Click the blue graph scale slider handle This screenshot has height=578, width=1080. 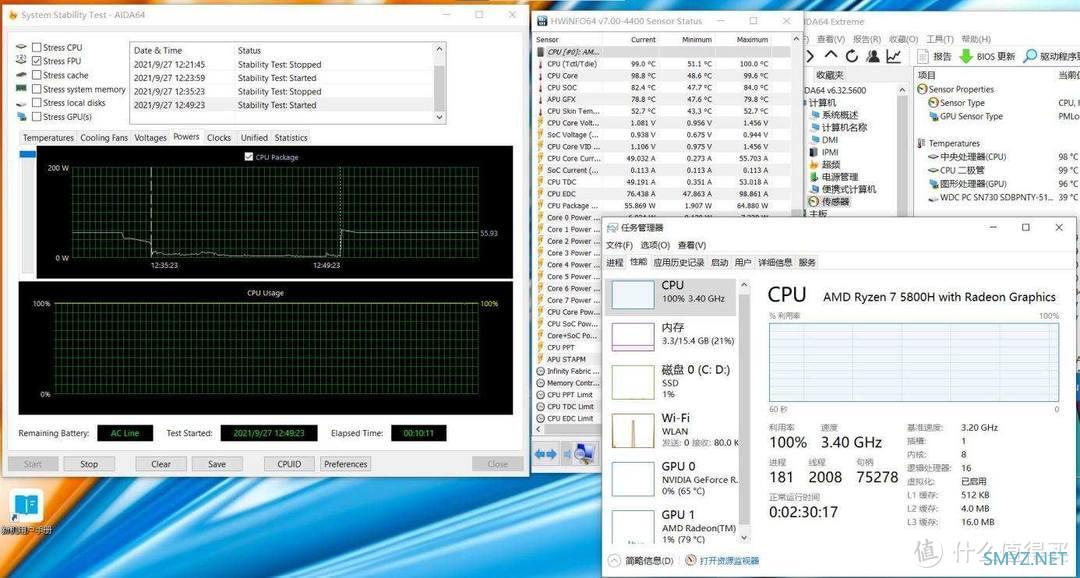pyautogui.click(x=28, y=154)
